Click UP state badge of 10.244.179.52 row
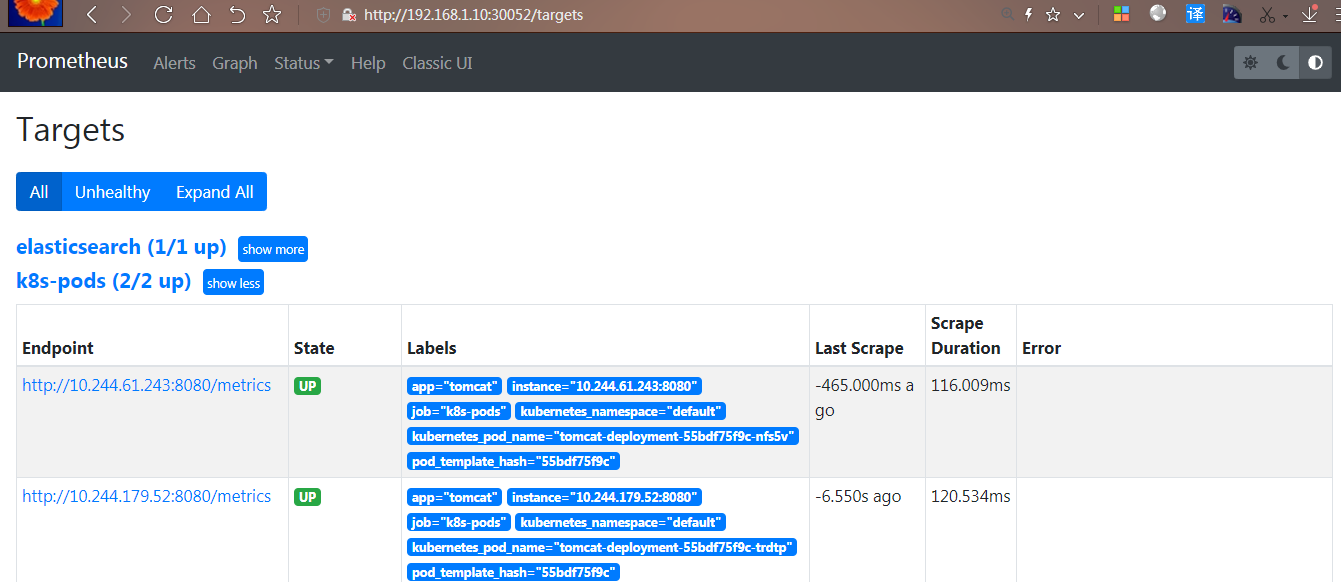Screen dimensions: 1341x582 (x=308, y=497)
